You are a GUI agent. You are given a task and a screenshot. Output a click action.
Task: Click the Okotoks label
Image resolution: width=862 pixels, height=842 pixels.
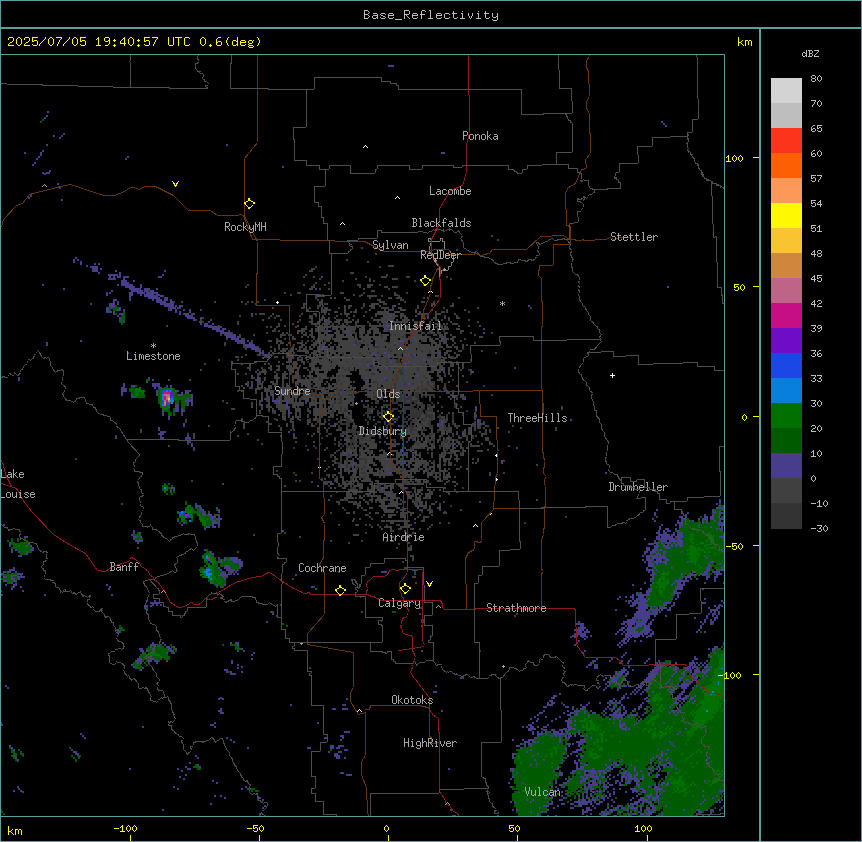coord(412,700)
